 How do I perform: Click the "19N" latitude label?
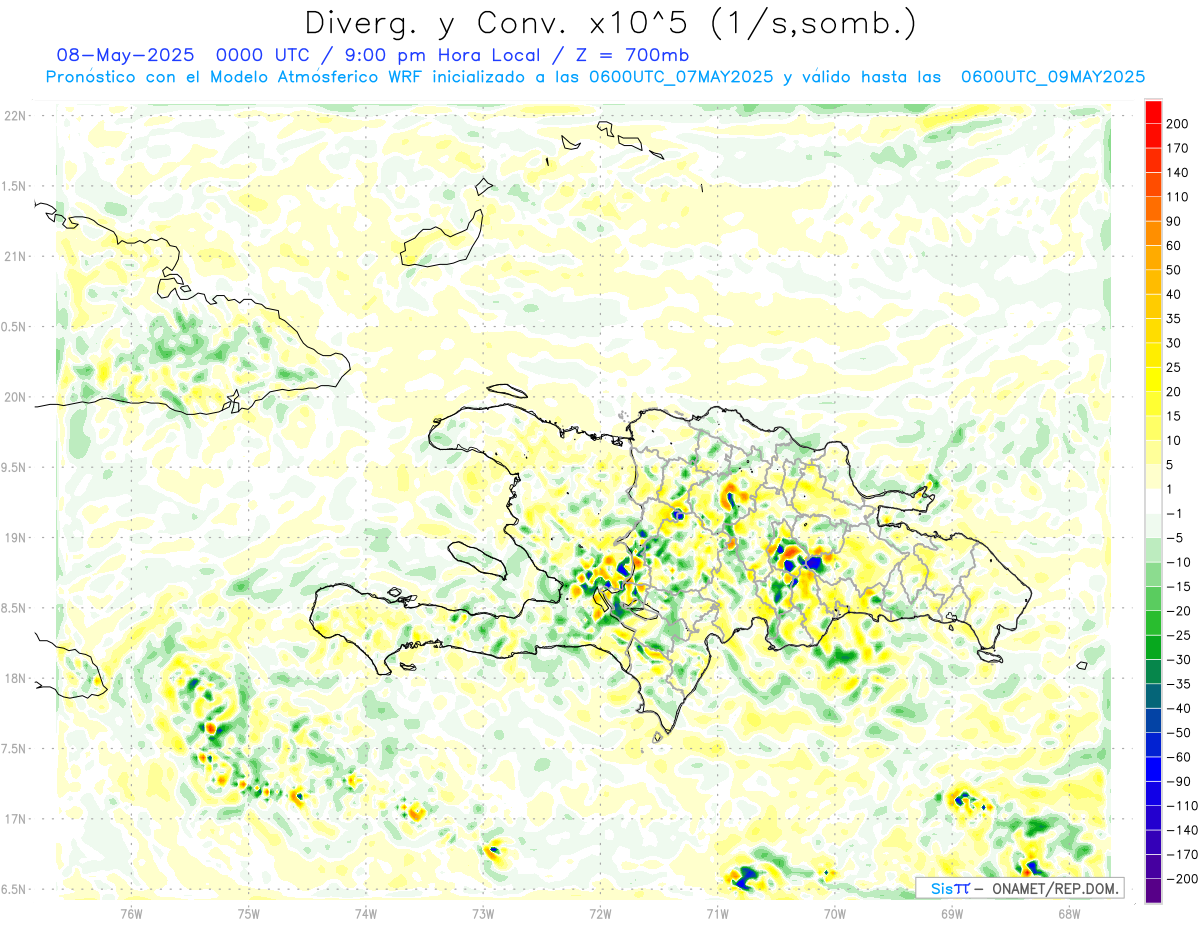tap(14, 538)
